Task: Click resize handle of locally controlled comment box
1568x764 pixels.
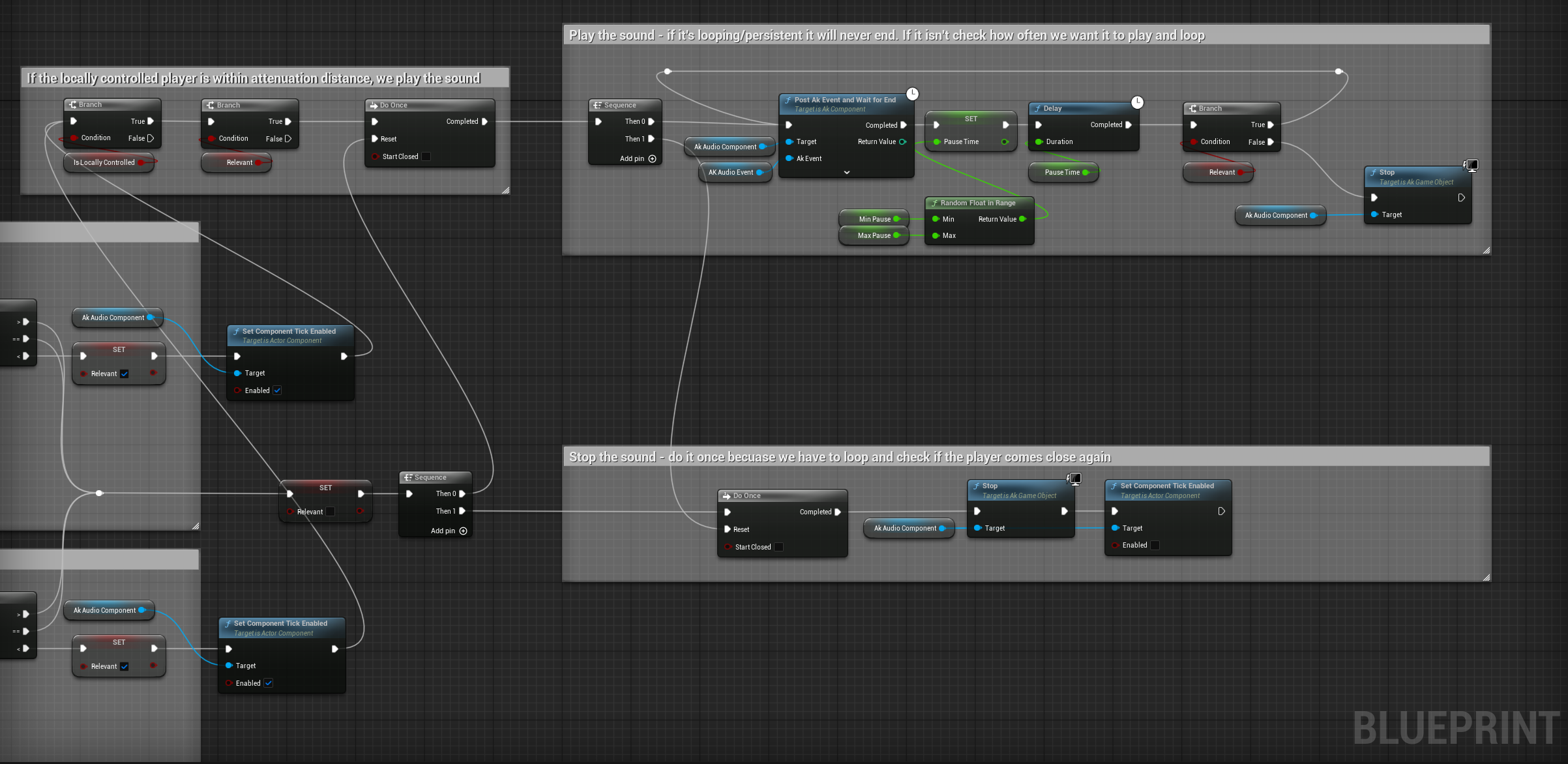Action: pyautogui.click(x=505, y=190)
